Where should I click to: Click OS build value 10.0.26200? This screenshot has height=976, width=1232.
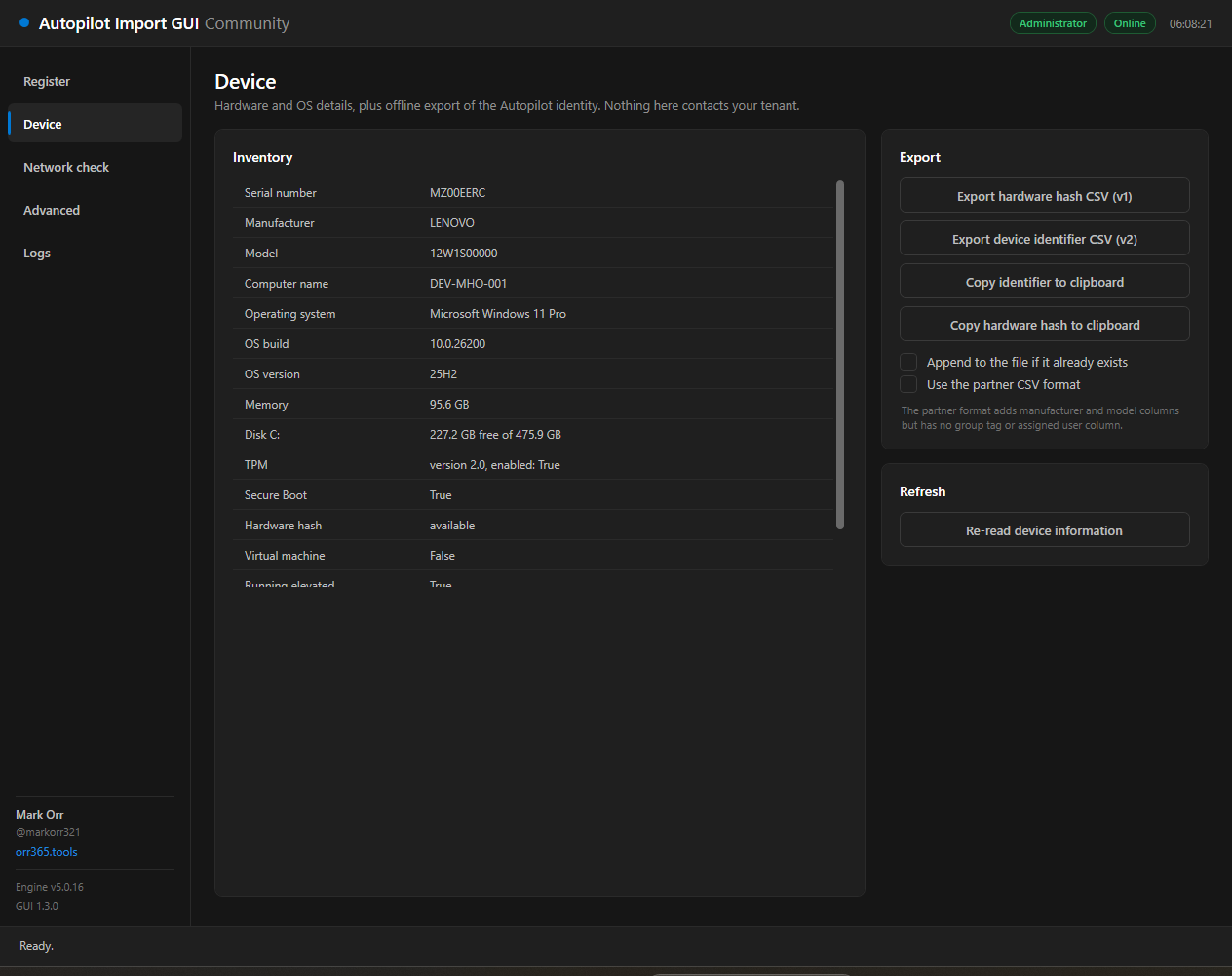click(x=458, y=344)
